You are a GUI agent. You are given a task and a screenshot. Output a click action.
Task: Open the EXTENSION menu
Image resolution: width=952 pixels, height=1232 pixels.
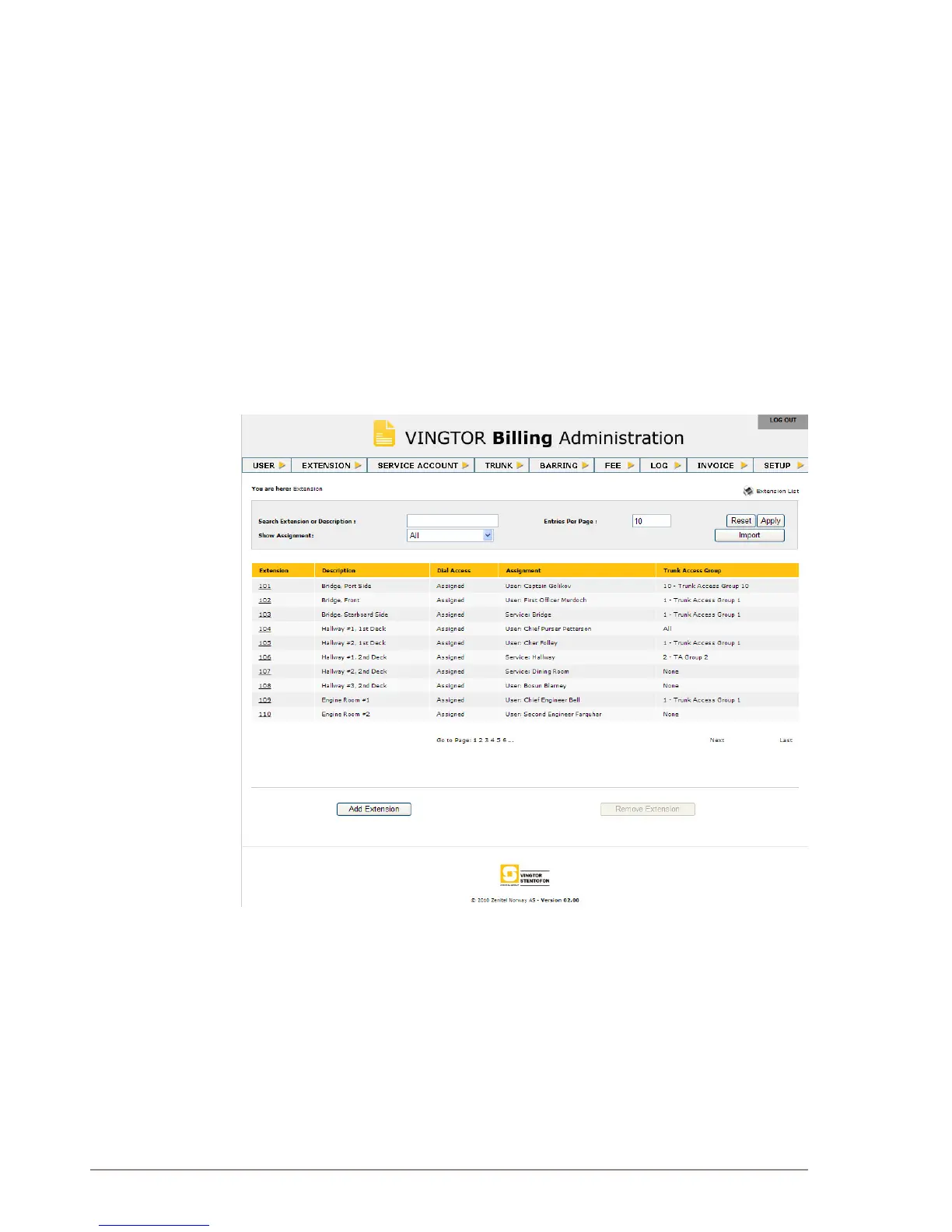click(x=330, y=465)
